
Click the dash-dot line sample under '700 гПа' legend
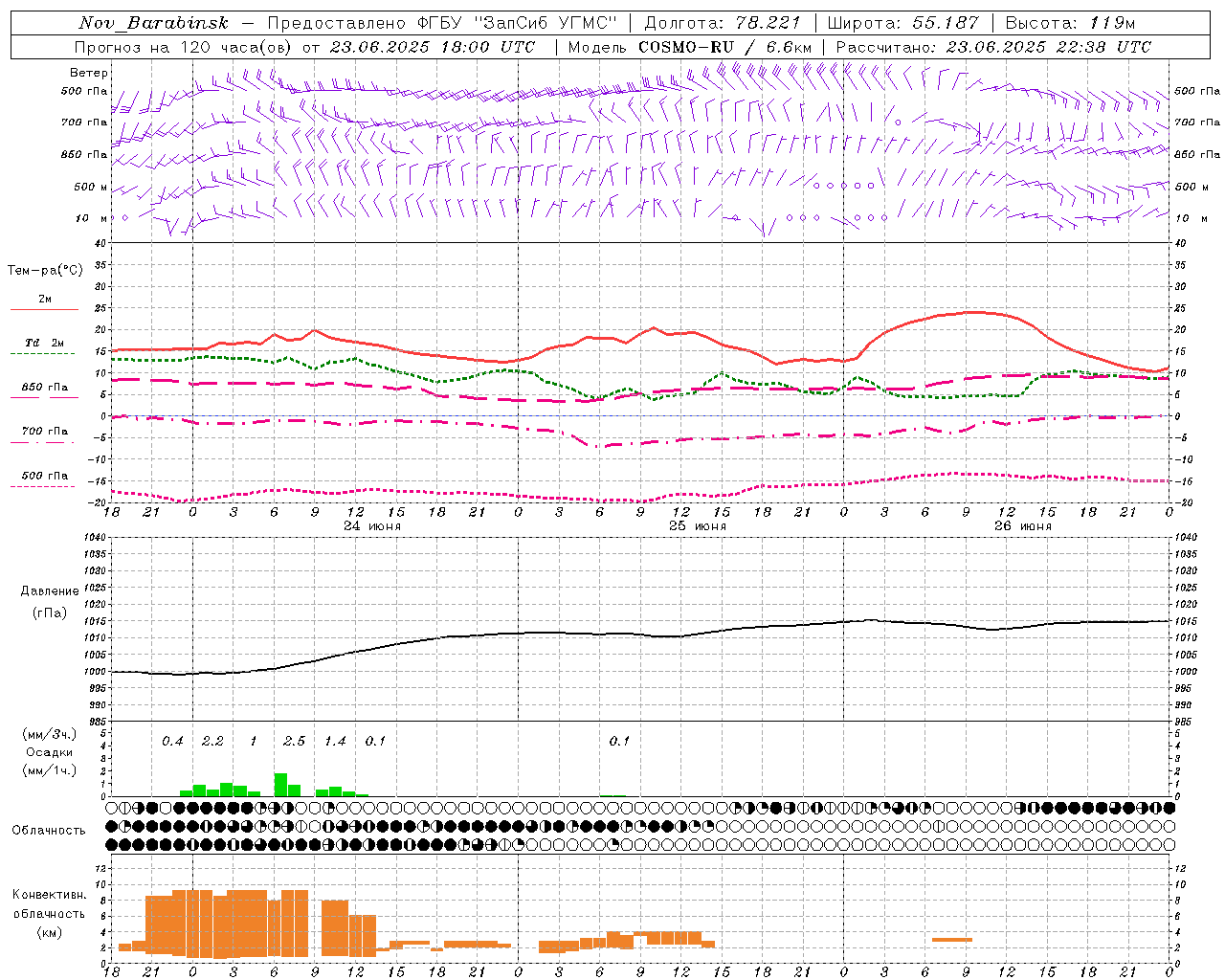pyautogui.click(x=44, y=442)
